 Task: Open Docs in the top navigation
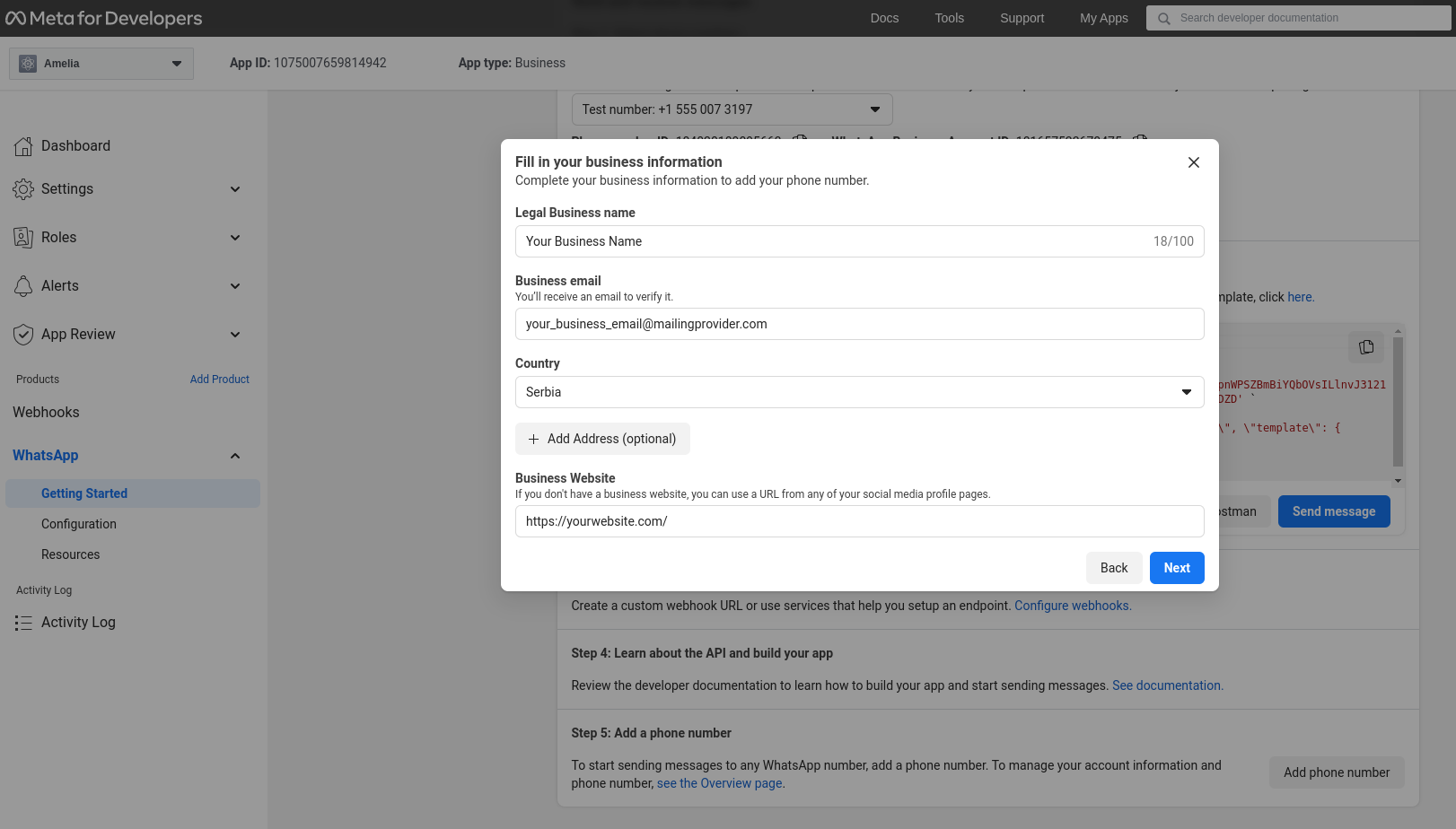[884, 18]
